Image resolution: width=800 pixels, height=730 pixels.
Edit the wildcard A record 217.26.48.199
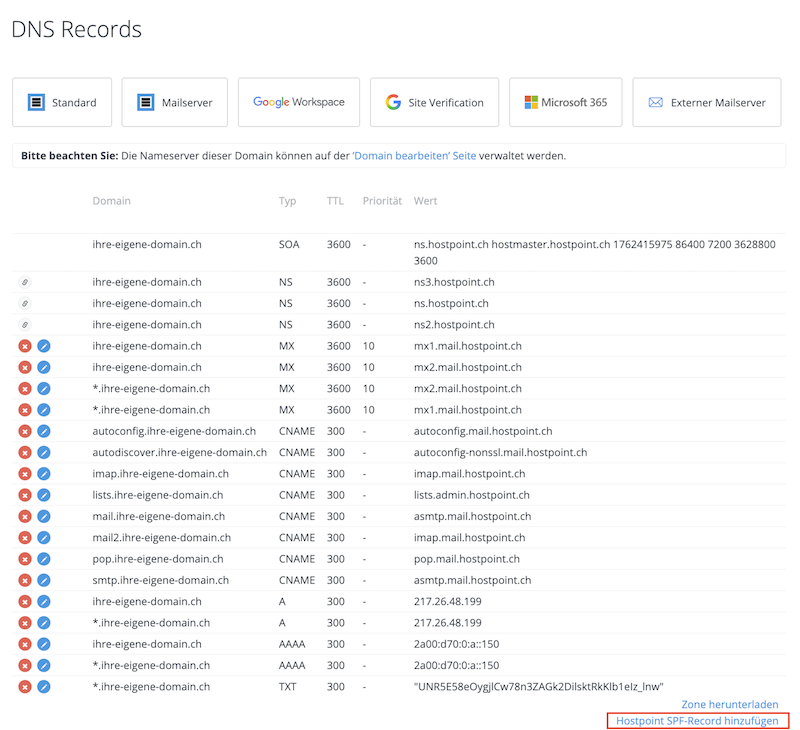(x=44, y=623)
